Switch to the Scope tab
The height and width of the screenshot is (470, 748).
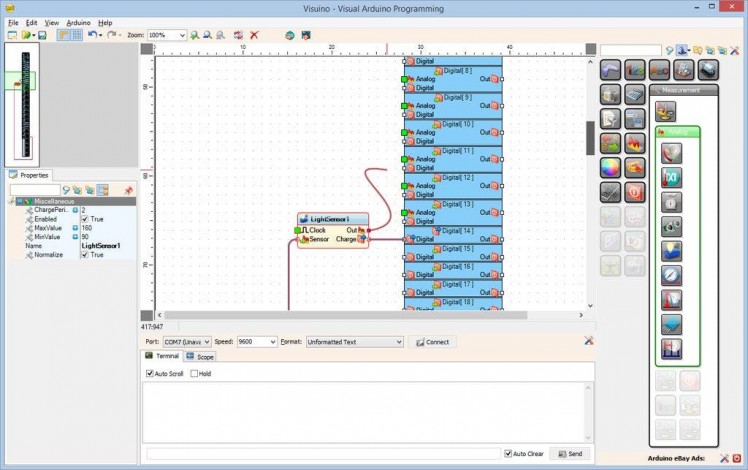[200, 356]
